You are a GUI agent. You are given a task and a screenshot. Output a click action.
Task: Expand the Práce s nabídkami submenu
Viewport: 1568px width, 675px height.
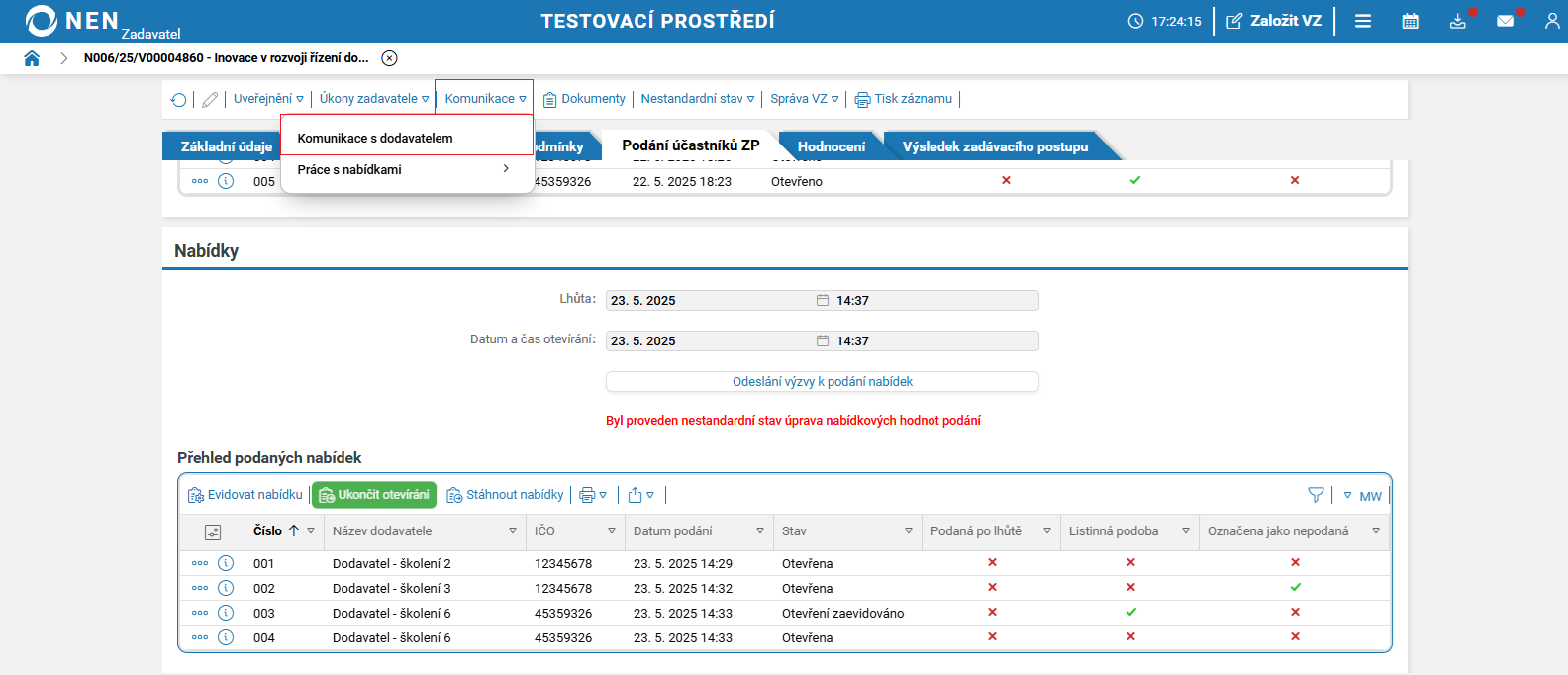[x=407, y=169]
